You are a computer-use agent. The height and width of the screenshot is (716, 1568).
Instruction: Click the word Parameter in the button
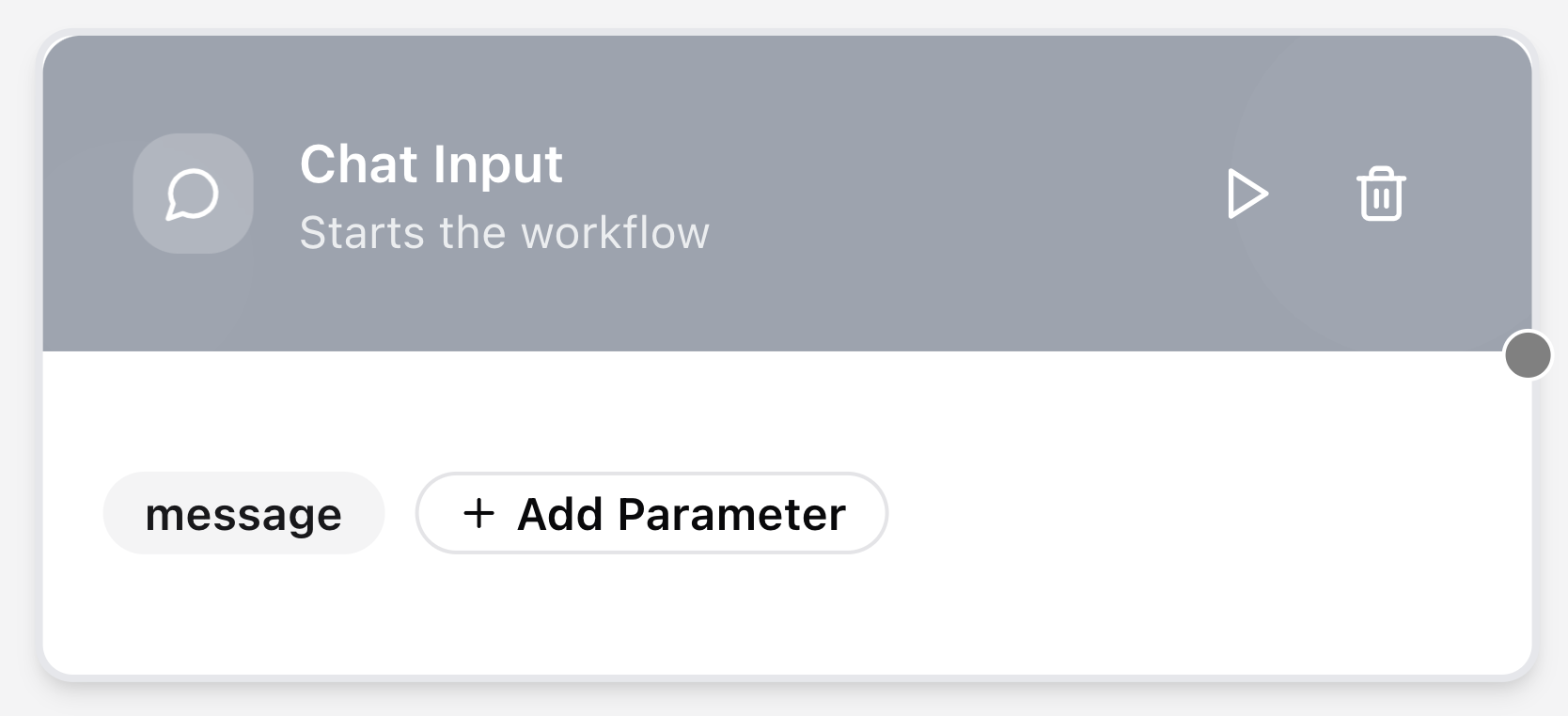(x=731, y=514)
